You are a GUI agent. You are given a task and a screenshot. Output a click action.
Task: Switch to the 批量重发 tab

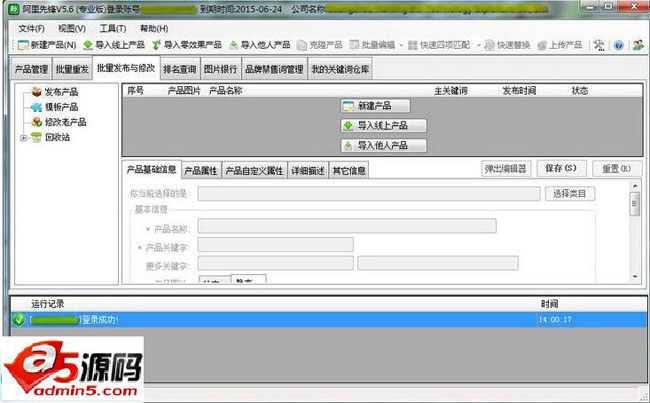[72, 69]
